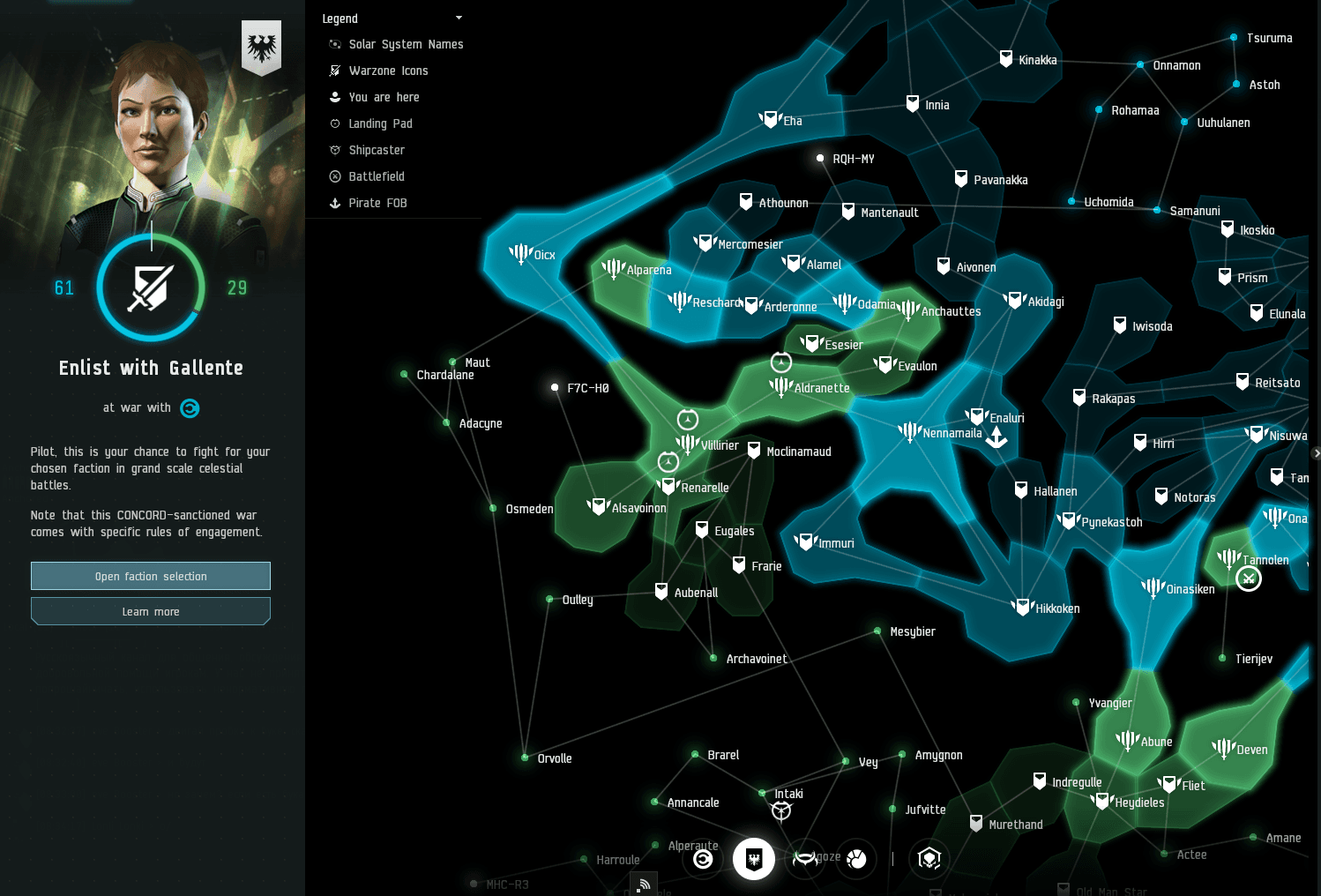Click the Gallente emblem badge on portrait

point(261,47)
